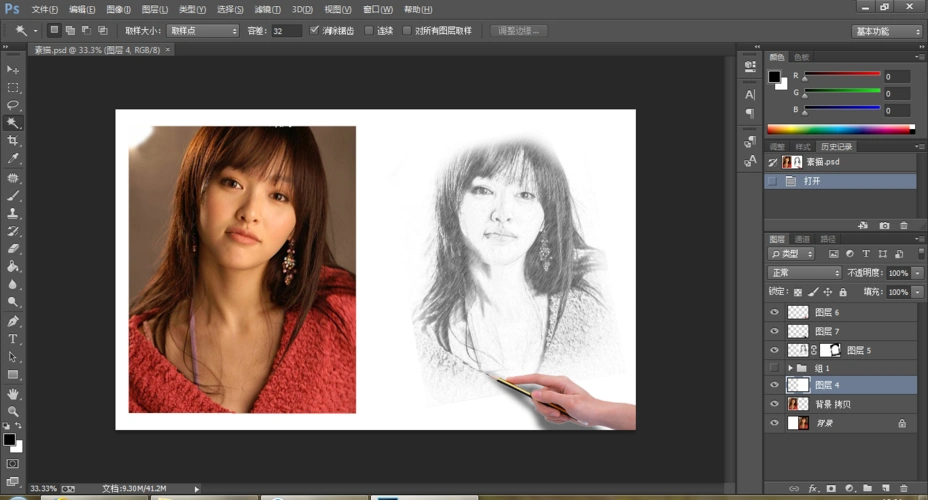The width and height of the screenshot is (928, 500).
Task: Click the add layer style fx icon
Action: (x=813, y=488)
